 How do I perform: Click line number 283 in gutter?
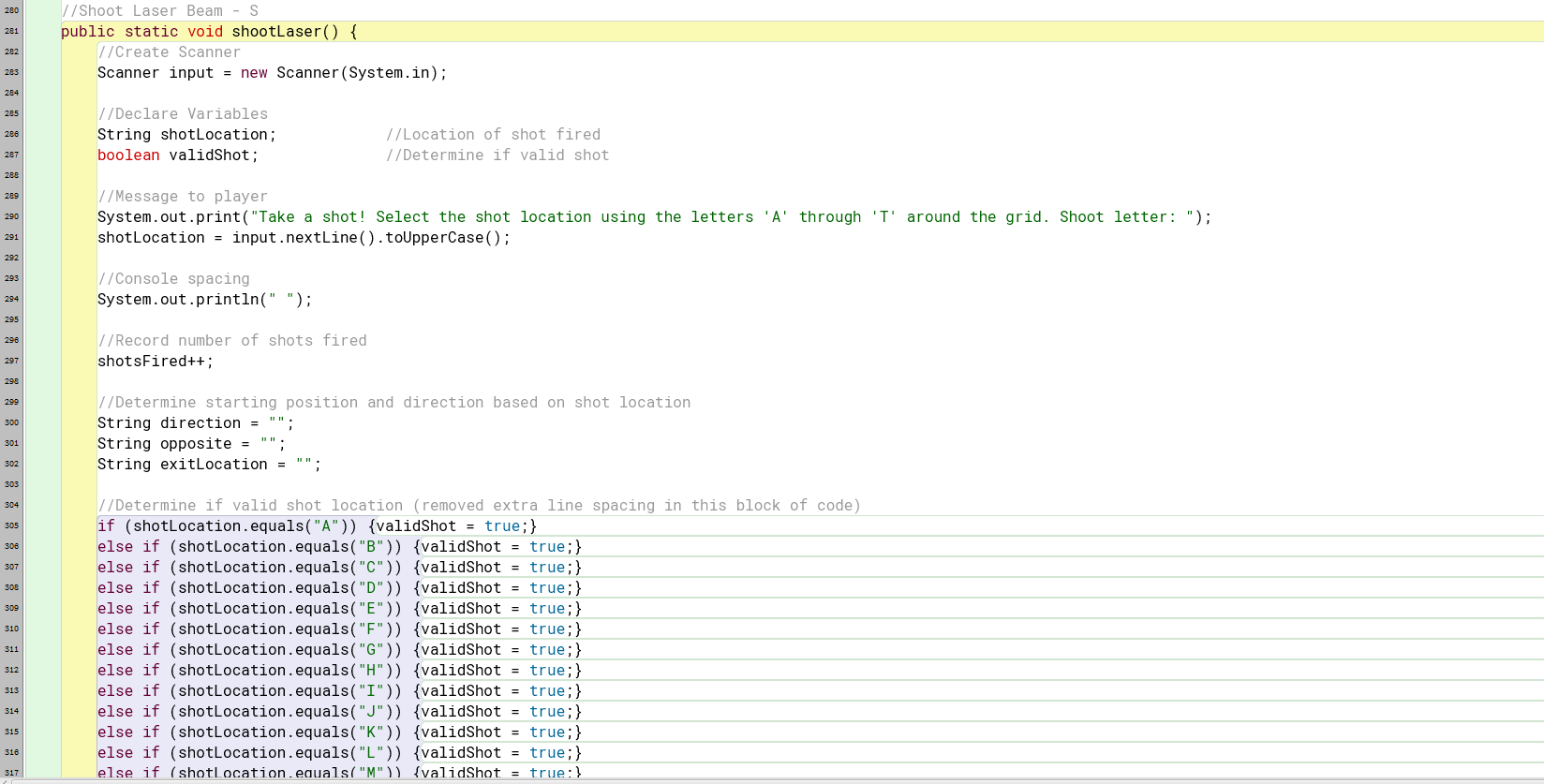[x=11, y=72]
